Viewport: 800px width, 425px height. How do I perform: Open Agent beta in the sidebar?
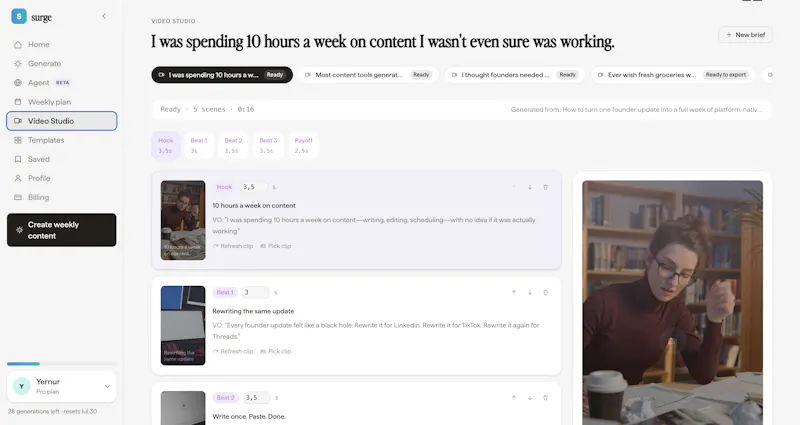[x=61, y=83]
